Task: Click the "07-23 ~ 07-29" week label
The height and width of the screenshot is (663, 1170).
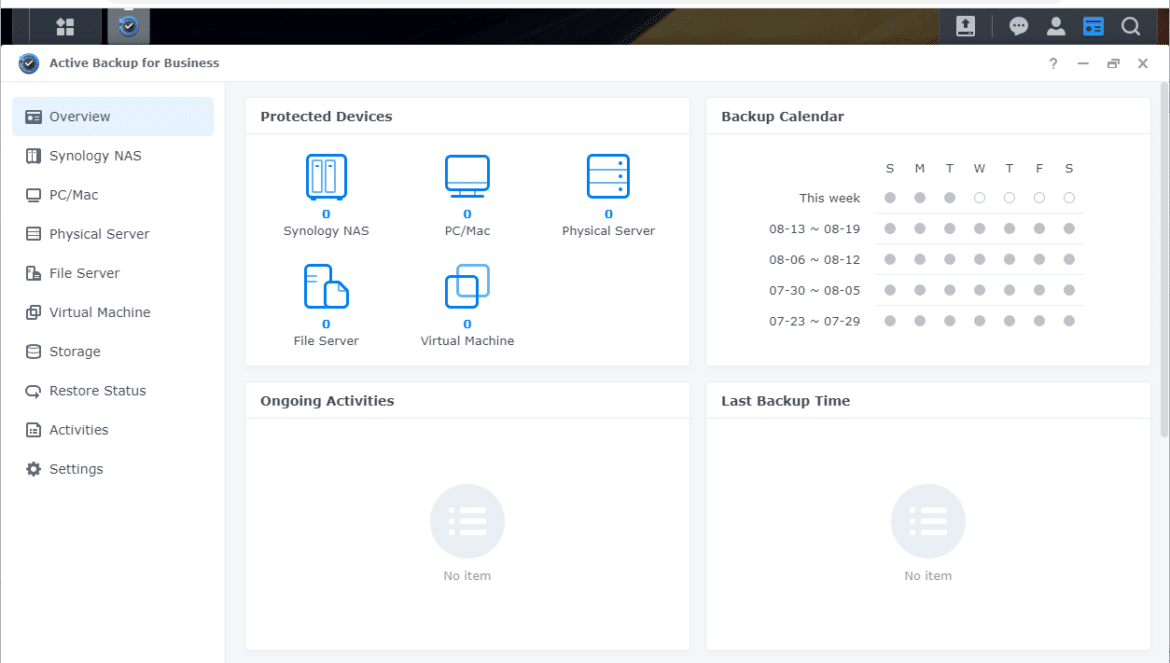Action: (x=815, y=321)
